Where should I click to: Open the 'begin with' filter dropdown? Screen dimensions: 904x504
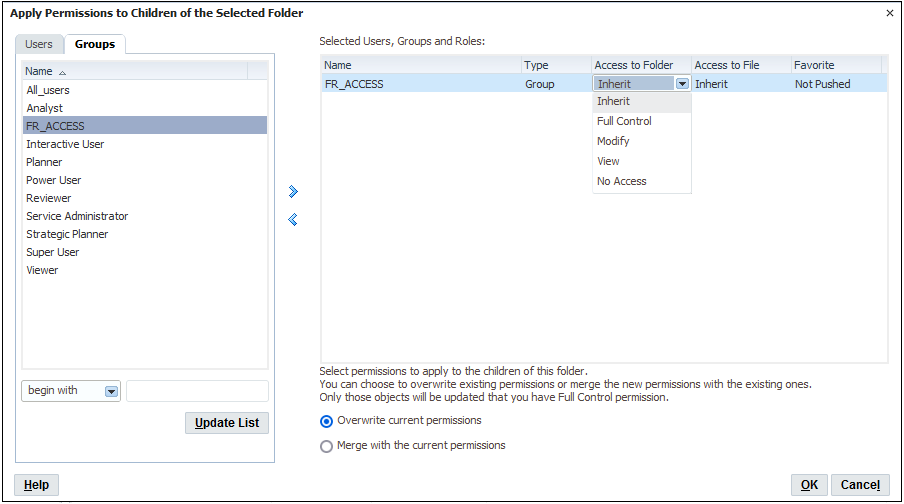pos(111,391)
